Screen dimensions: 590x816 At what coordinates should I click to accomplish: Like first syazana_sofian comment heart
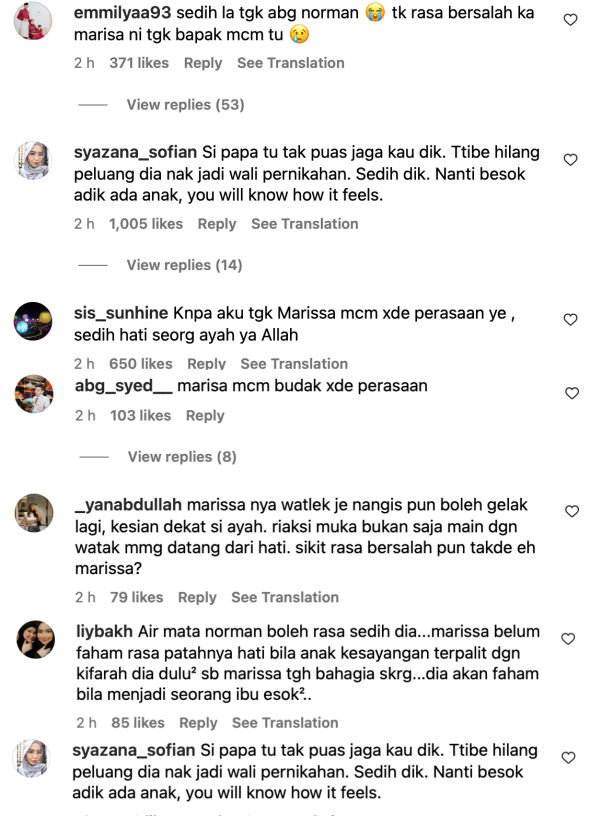pos(571,159)
